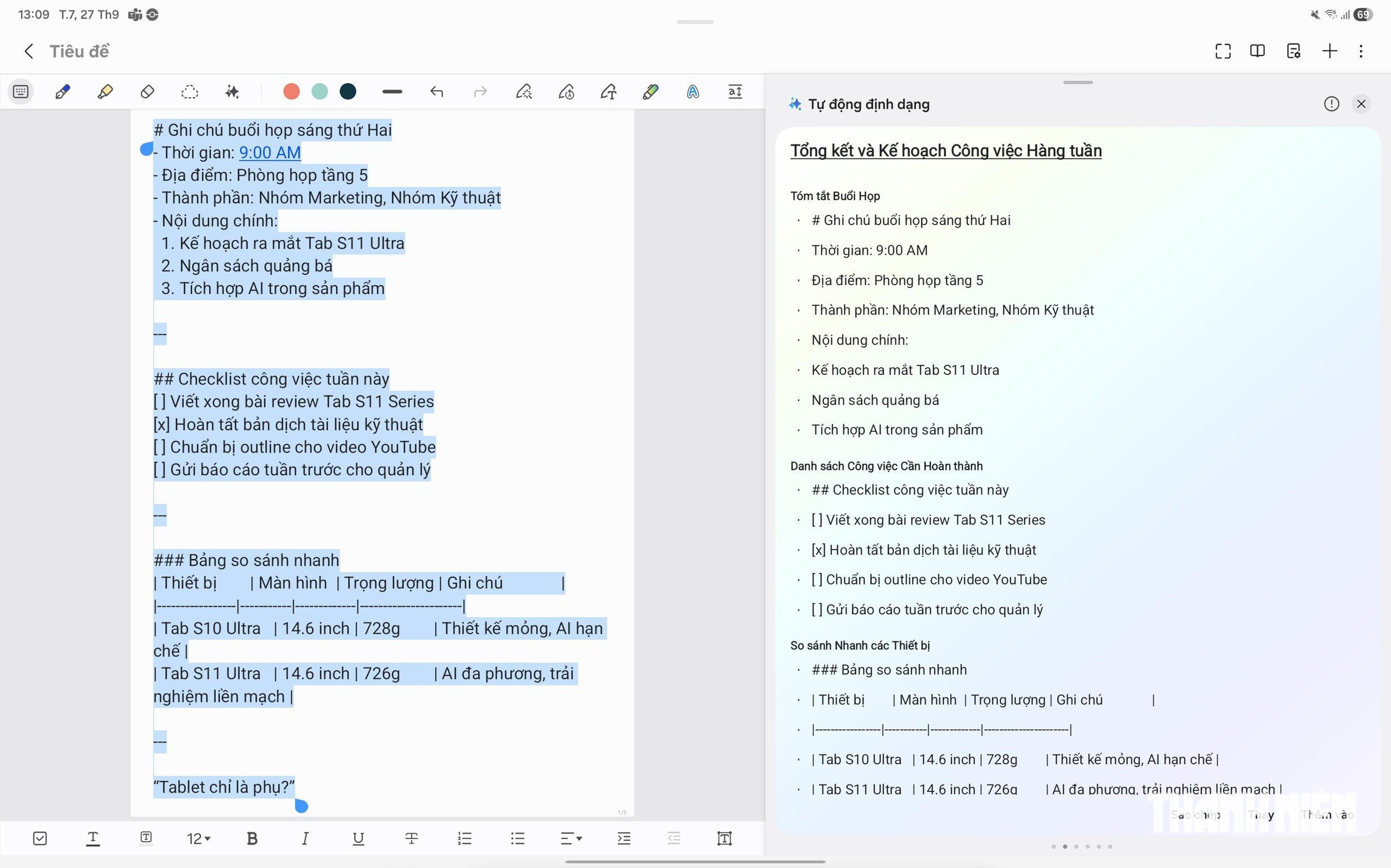Open the 9:00 AM time link
Screen dimensions: 1391x868
[270, 153]
